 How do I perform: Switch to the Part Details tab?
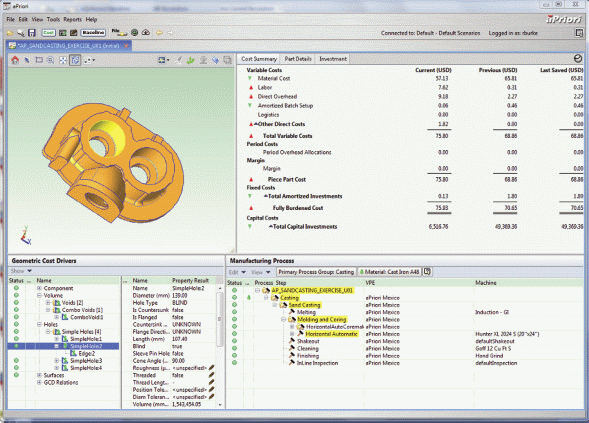tap(298, 59)
